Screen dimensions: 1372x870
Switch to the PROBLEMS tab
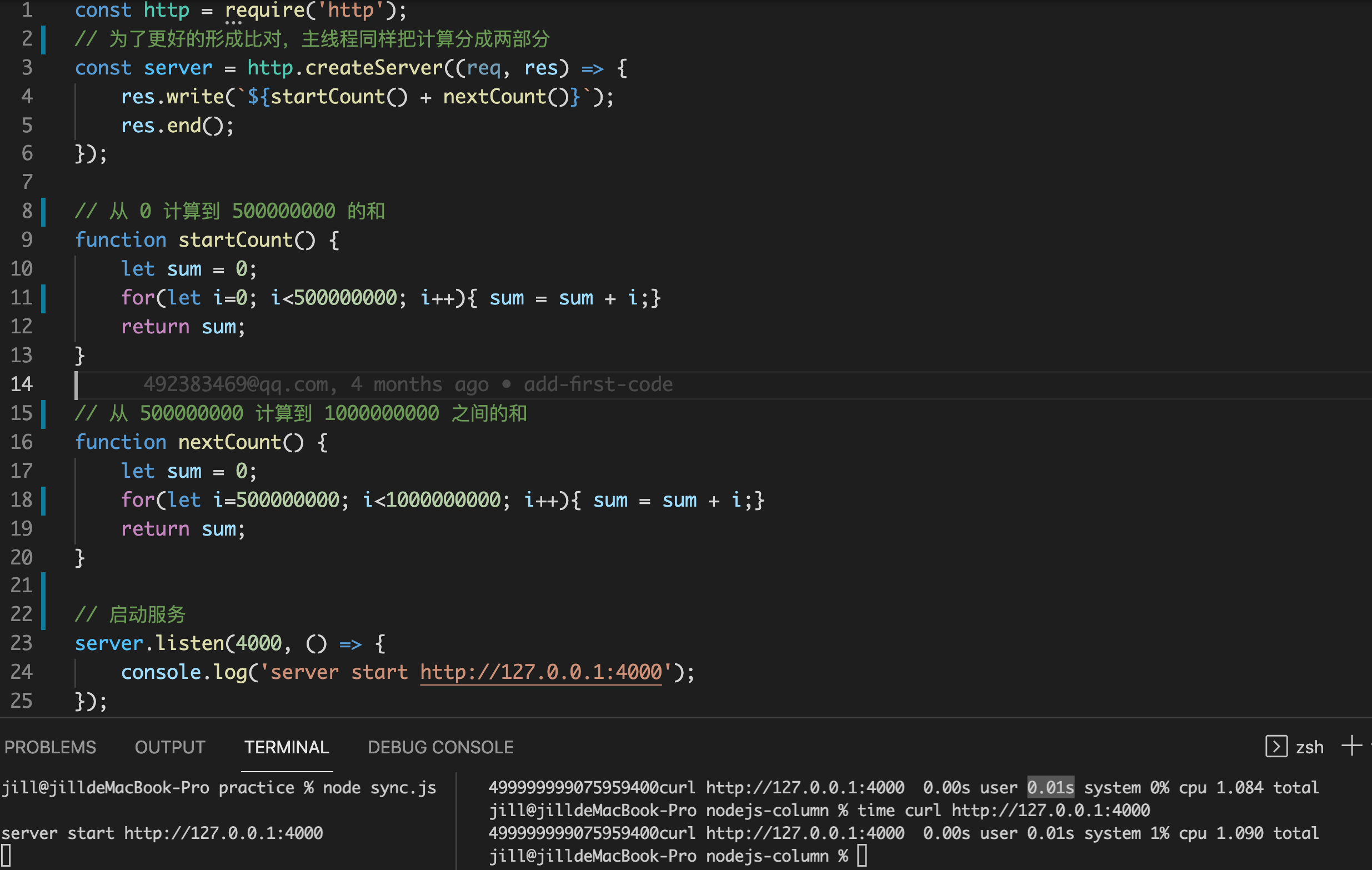tap(50, 747)
